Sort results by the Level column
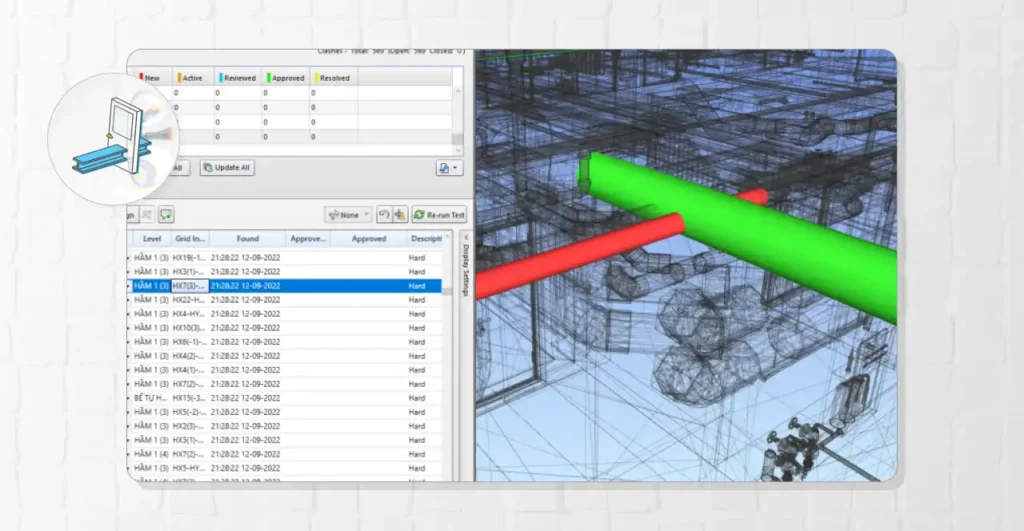1024x531 pixels. [152, 238]
